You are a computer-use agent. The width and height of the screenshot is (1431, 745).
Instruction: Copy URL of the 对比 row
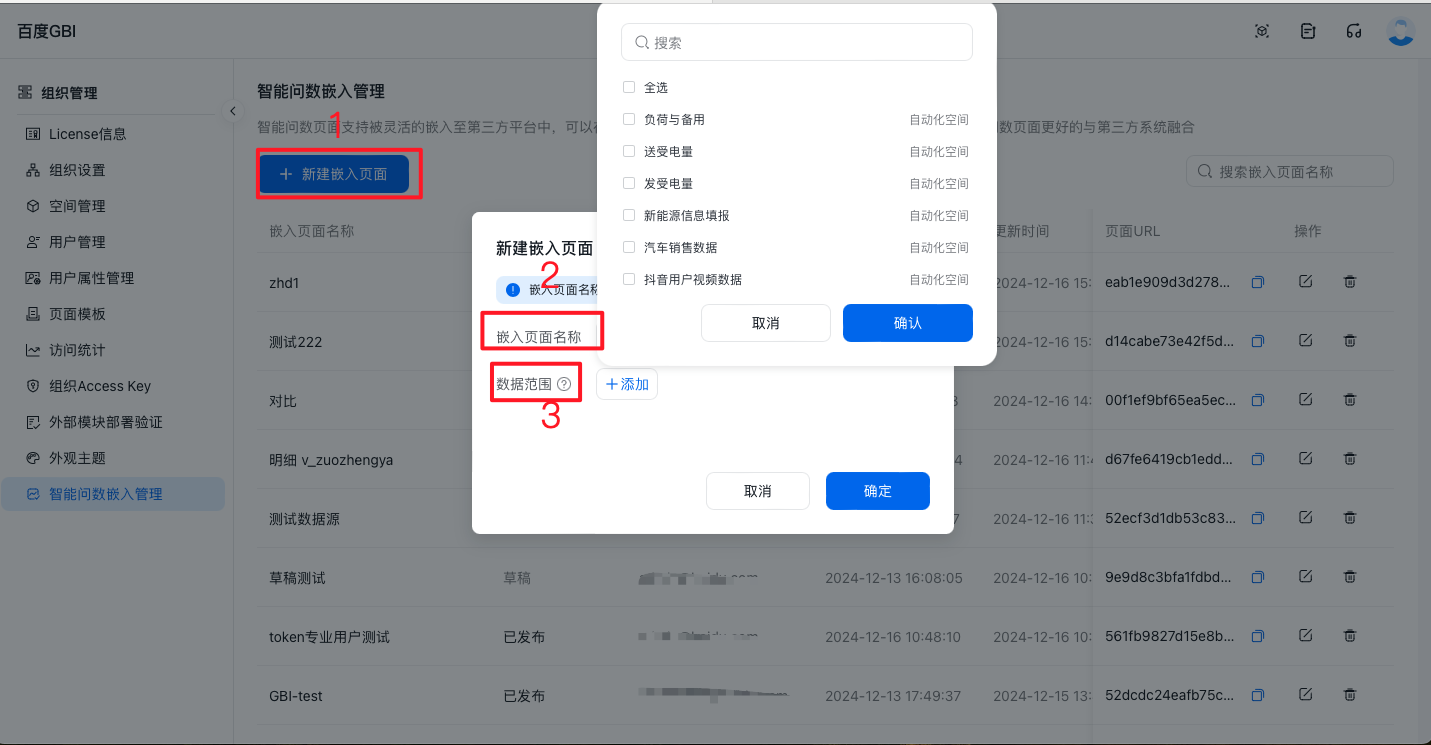pyautogui.click(x=1259, y=401)
